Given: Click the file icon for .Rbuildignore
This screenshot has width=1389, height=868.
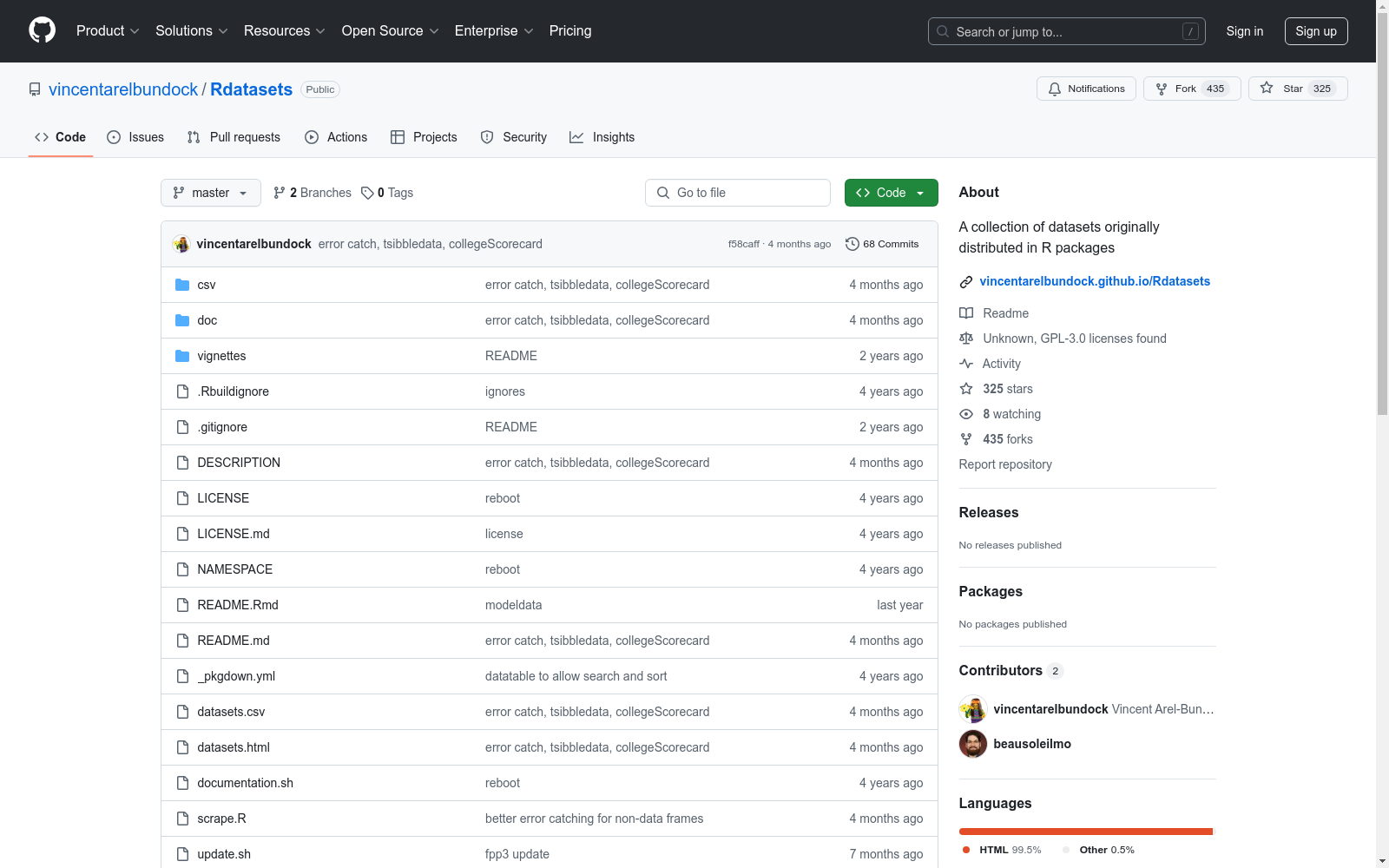Looking at the screenshot, I should point(182,391).
